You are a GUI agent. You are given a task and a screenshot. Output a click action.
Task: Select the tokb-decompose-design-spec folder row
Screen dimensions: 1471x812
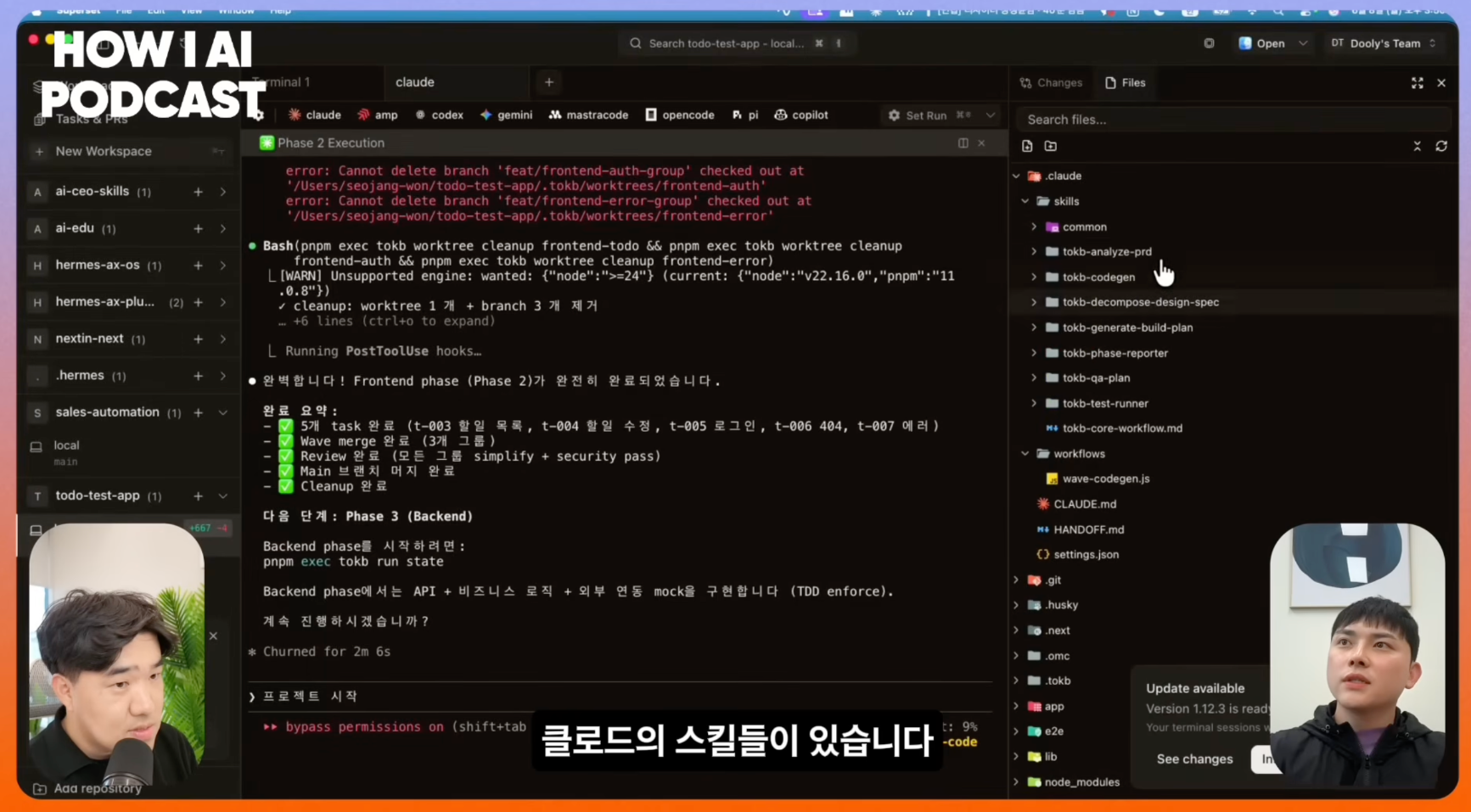[x=1232, y=302]
